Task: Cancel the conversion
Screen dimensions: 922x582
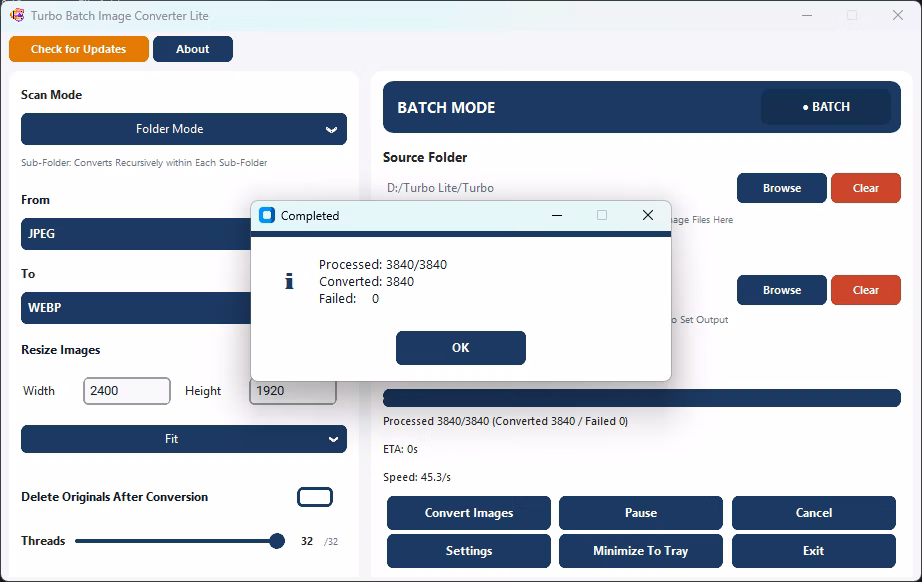Action: 814,513
